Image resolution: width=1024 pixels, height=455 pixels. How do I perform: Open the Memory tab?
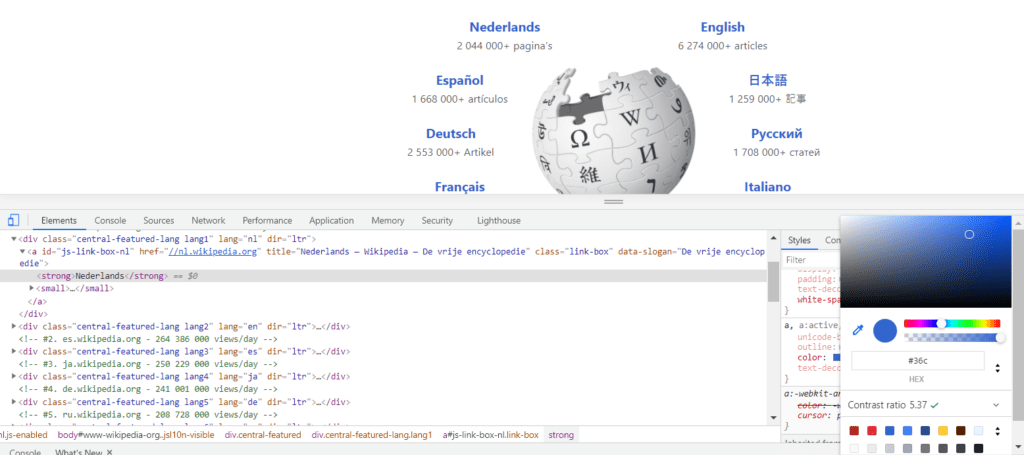388,221
